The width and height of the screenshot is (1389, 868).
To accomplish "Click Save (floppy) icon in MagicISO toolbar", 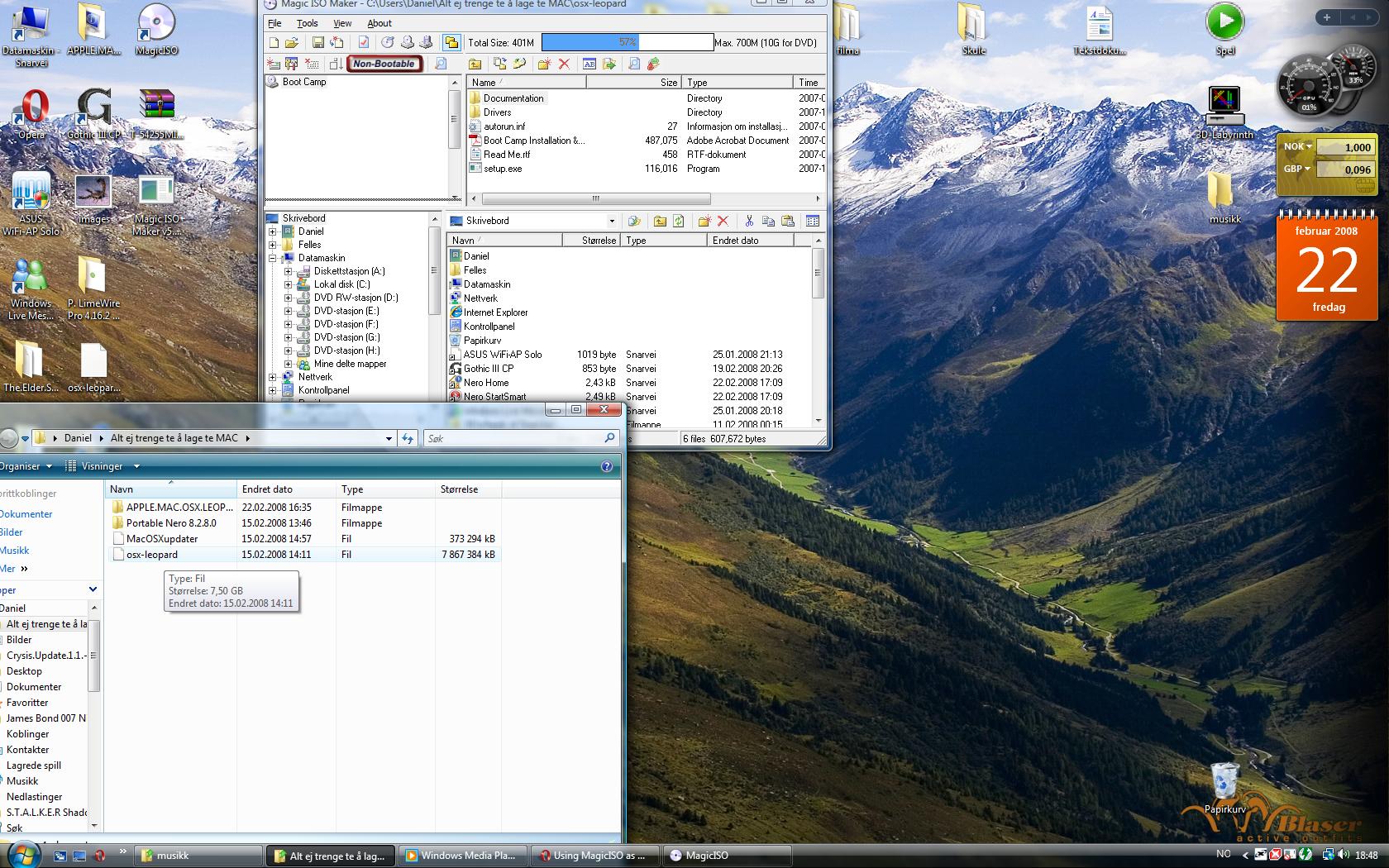I will click(318, 42).
